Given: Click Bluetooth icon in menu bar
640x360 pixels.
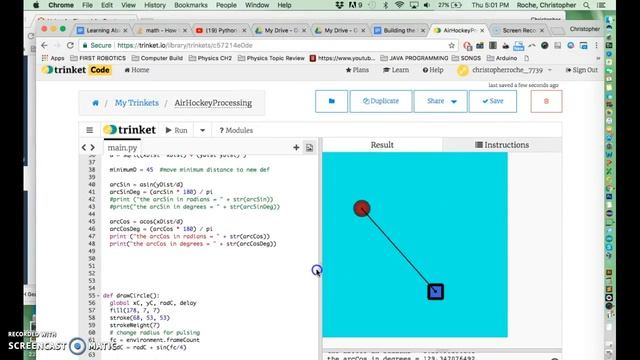Looking at the screenshot, I should coord(386,5).
